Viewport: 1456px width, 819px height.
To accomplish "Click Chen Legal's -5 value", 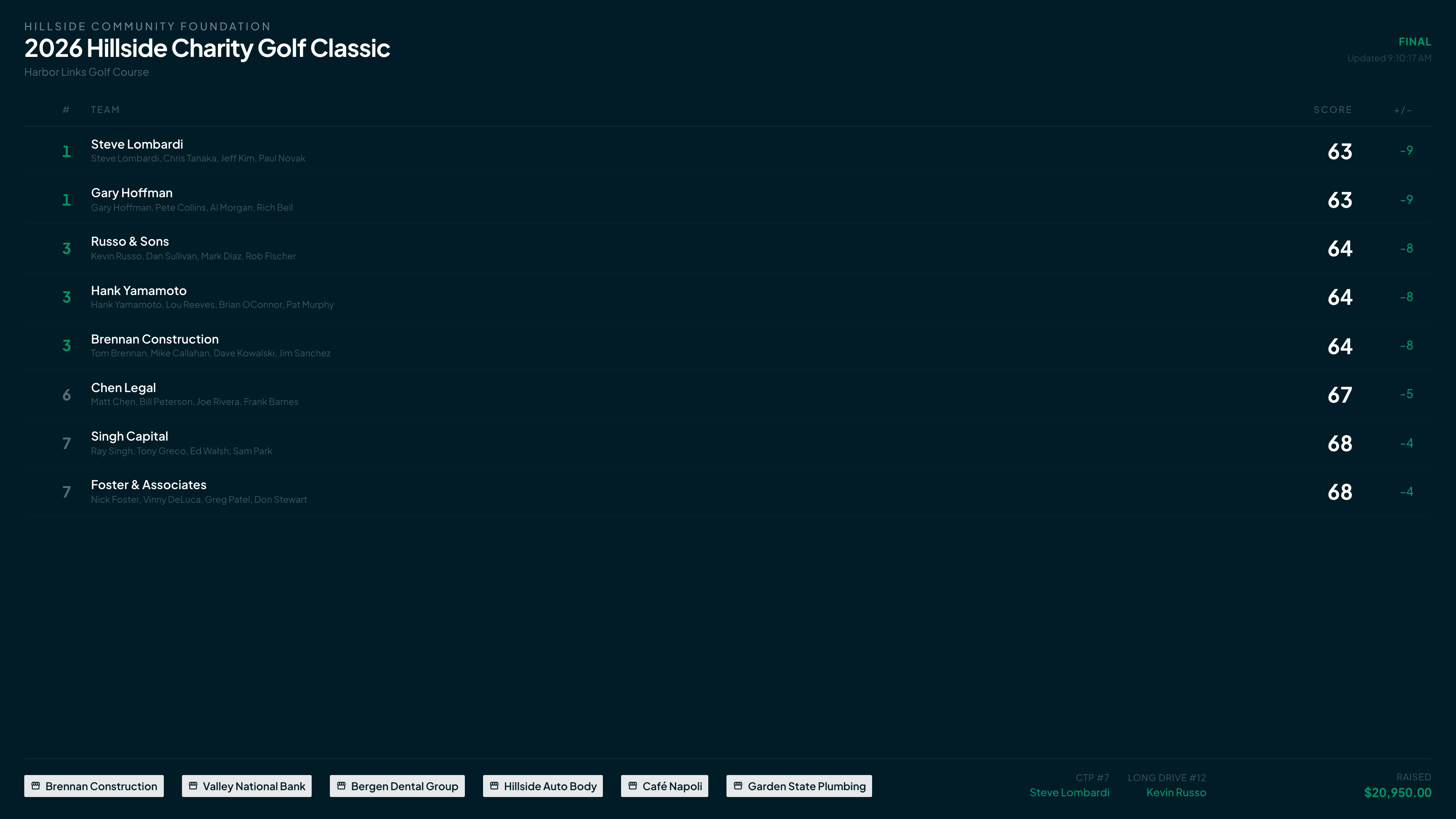I will (x=1406, y=394).
